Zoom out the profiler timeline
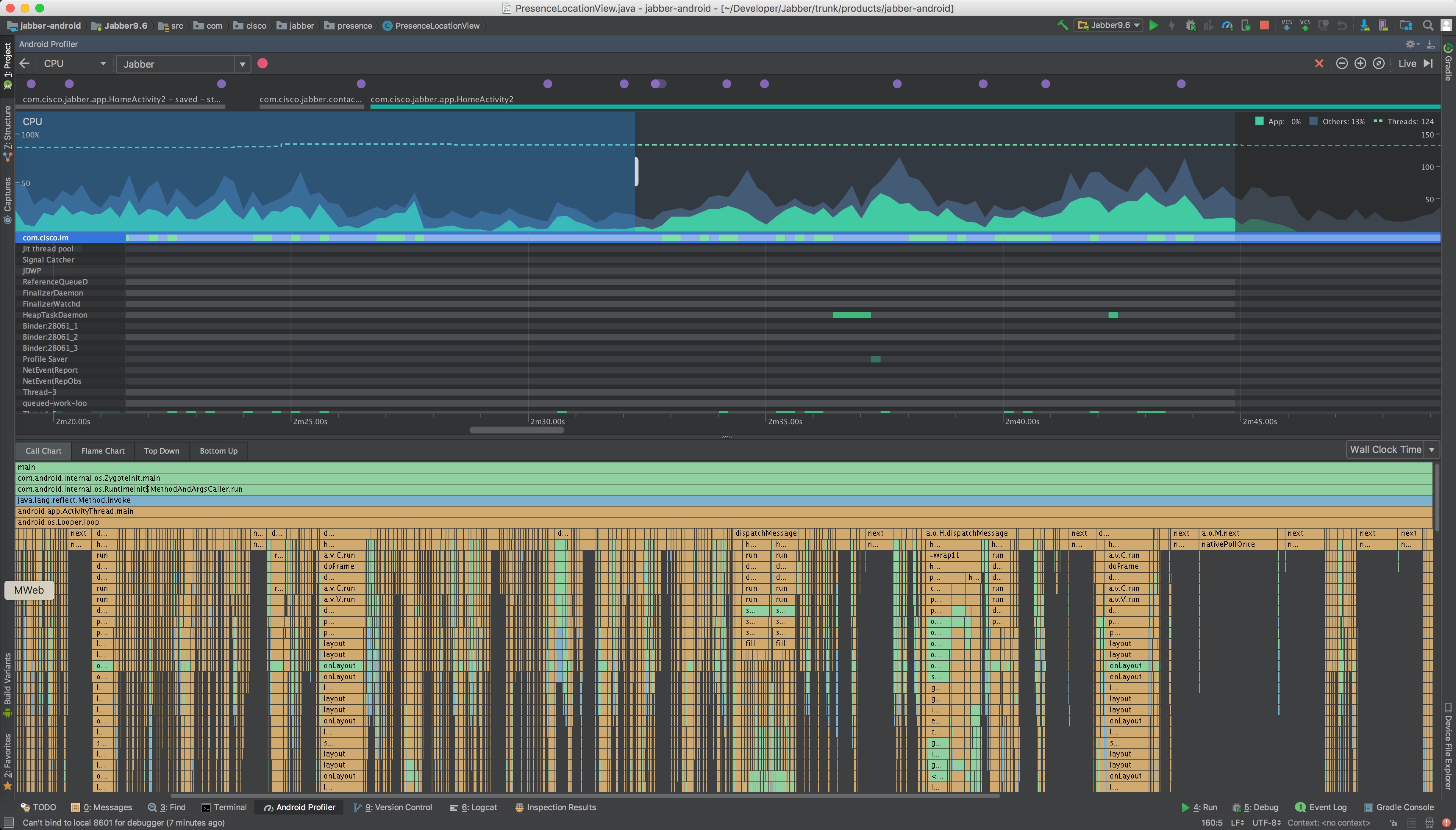1456x830 pixels. [x=1342, y=63]
